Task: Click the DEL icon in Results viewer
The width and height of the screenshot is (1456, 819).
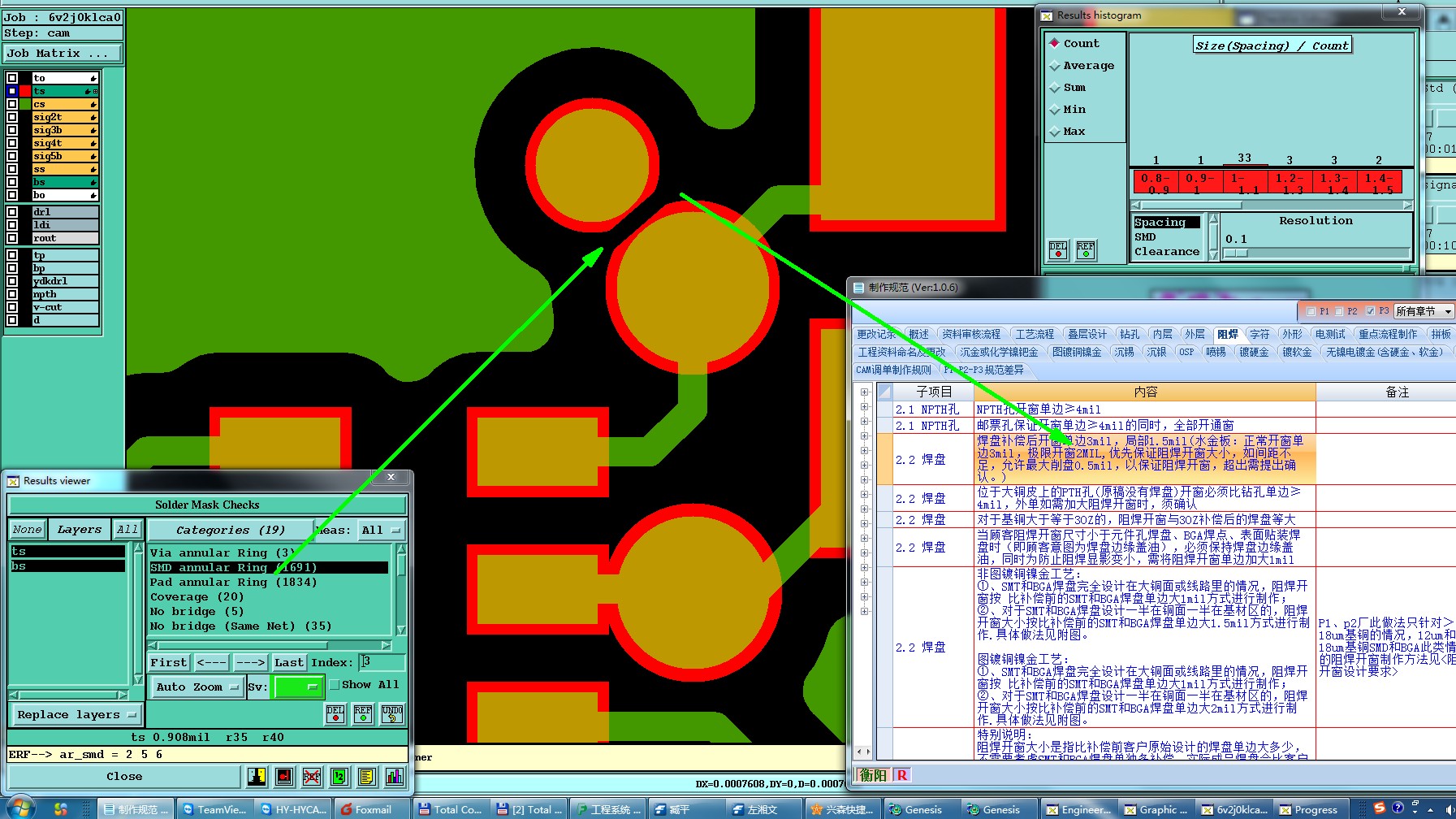Action: [x=335, y=714]
